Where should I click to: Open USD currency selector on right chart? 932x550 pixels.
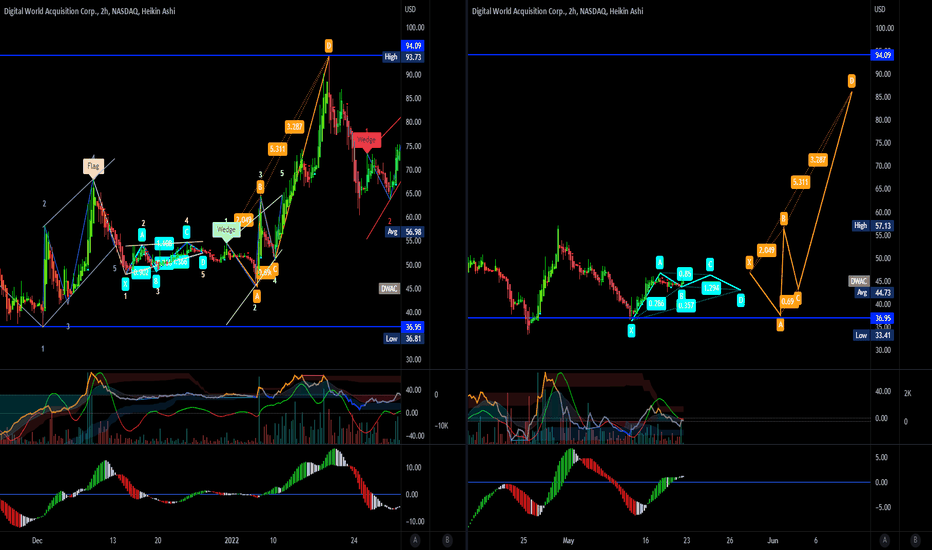pos(880,9)
